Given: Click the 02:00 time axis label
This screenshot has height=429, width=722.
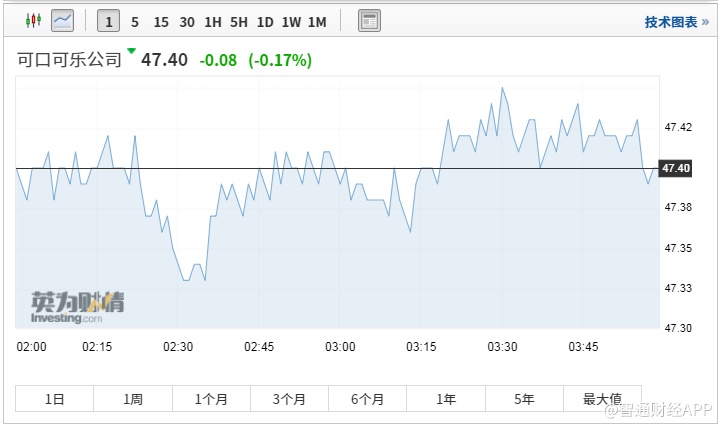Looking at the screenshot, I should pos(31,347).
